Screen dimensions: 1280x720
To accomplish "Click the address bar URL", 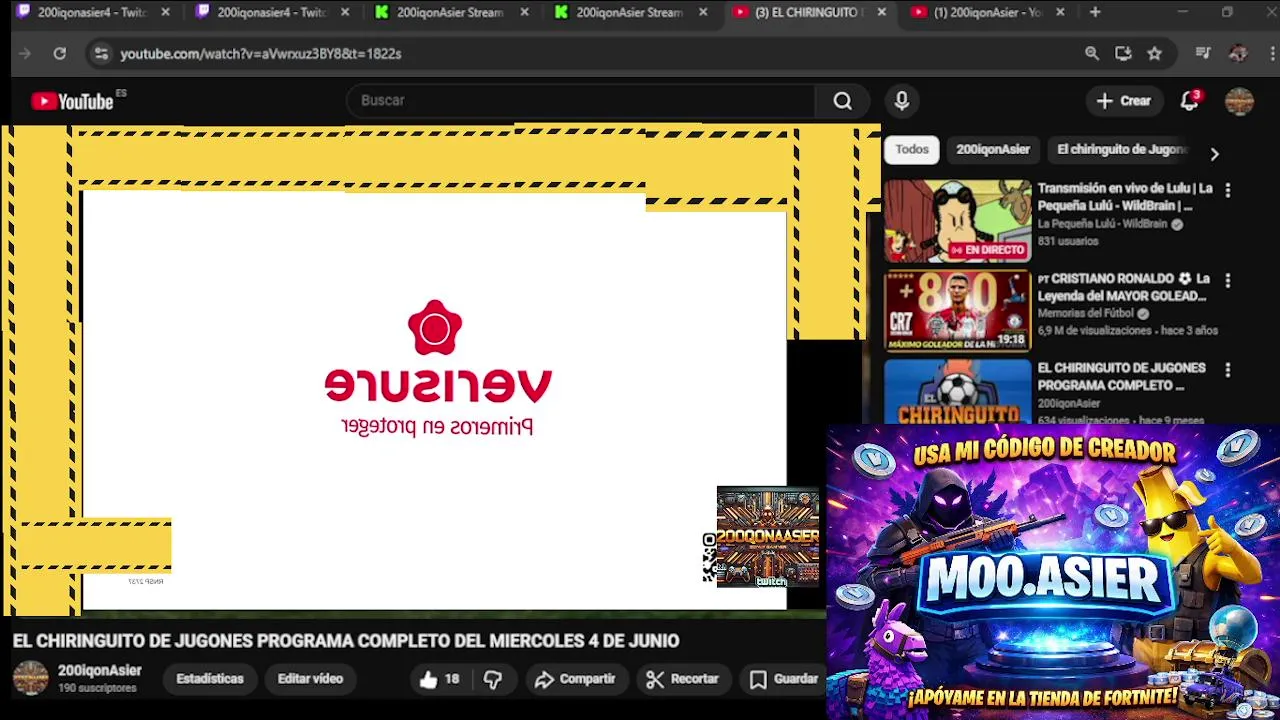I will pos(261,54).
